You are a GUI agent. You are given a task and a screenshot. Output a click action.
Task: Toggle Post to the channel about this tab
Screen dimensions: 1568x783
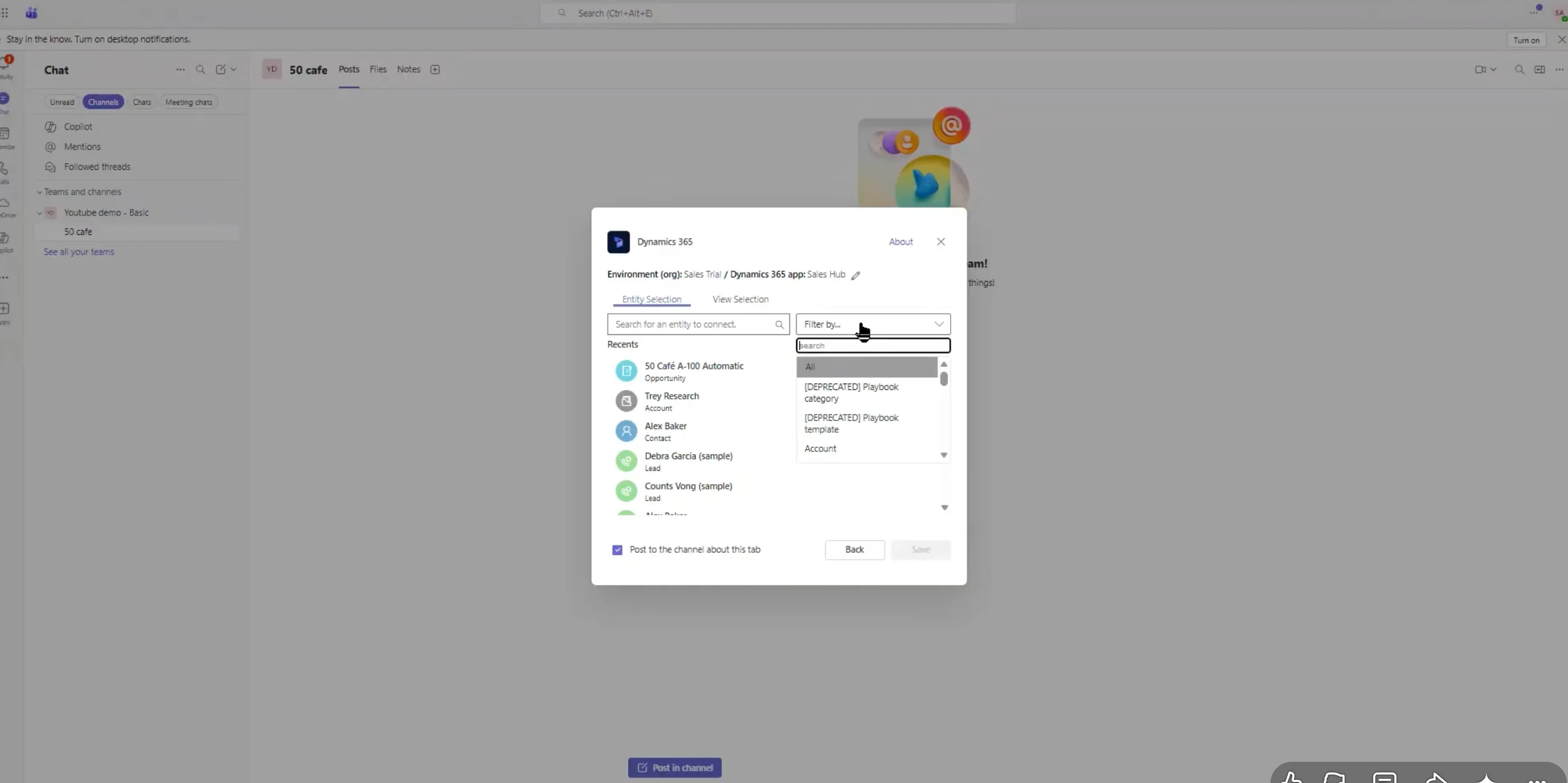617,550
